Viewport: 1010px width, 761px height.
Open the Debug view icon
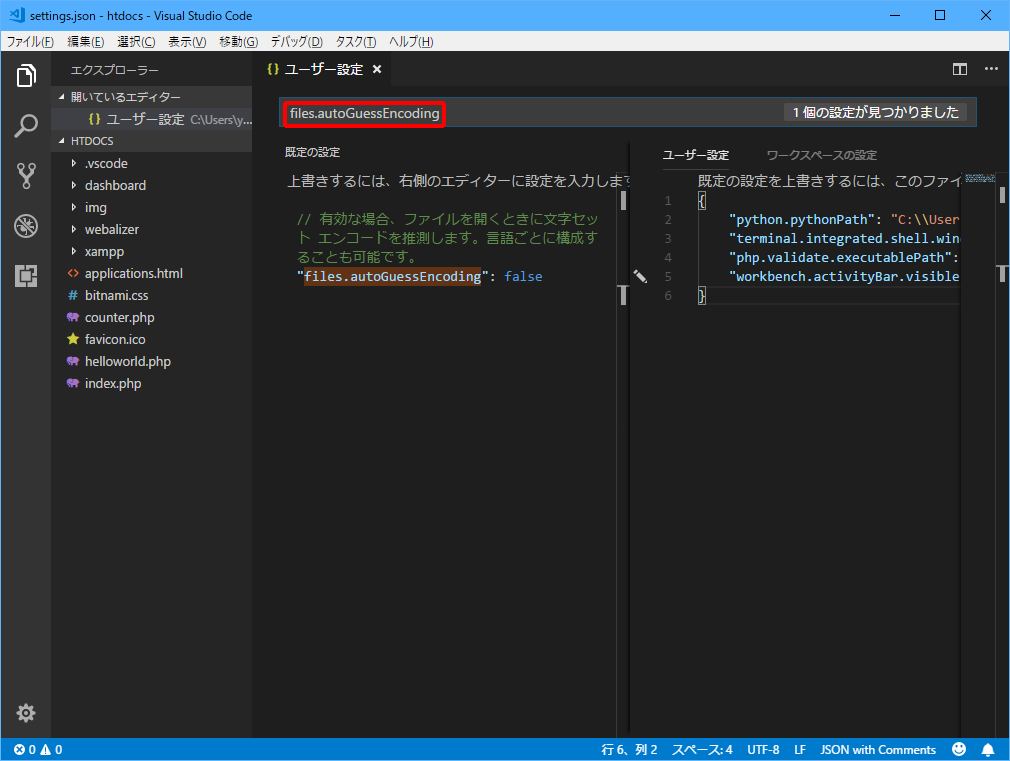(x=25, y=226)
